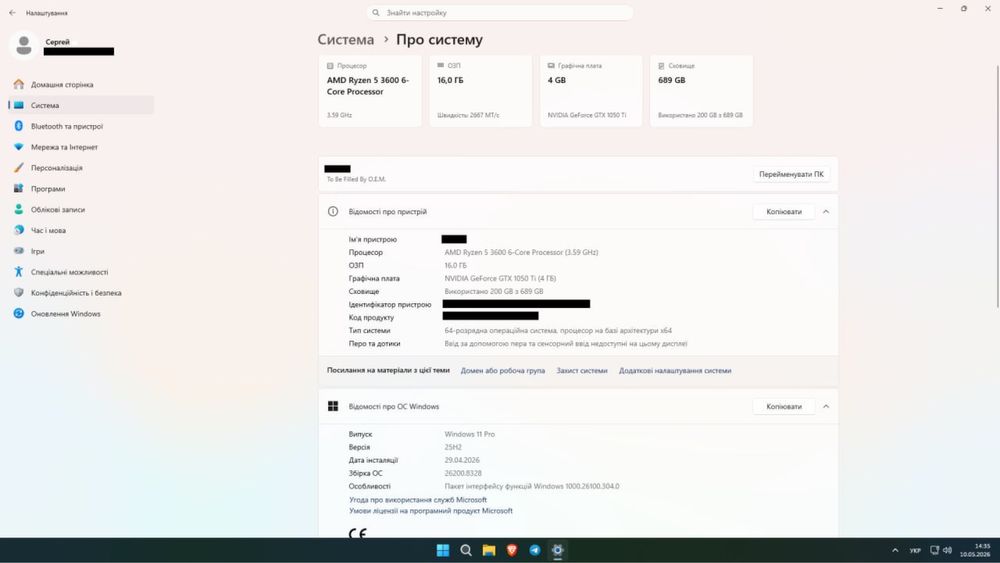
Task: Open Ігри settings
Action: (81, 251)
